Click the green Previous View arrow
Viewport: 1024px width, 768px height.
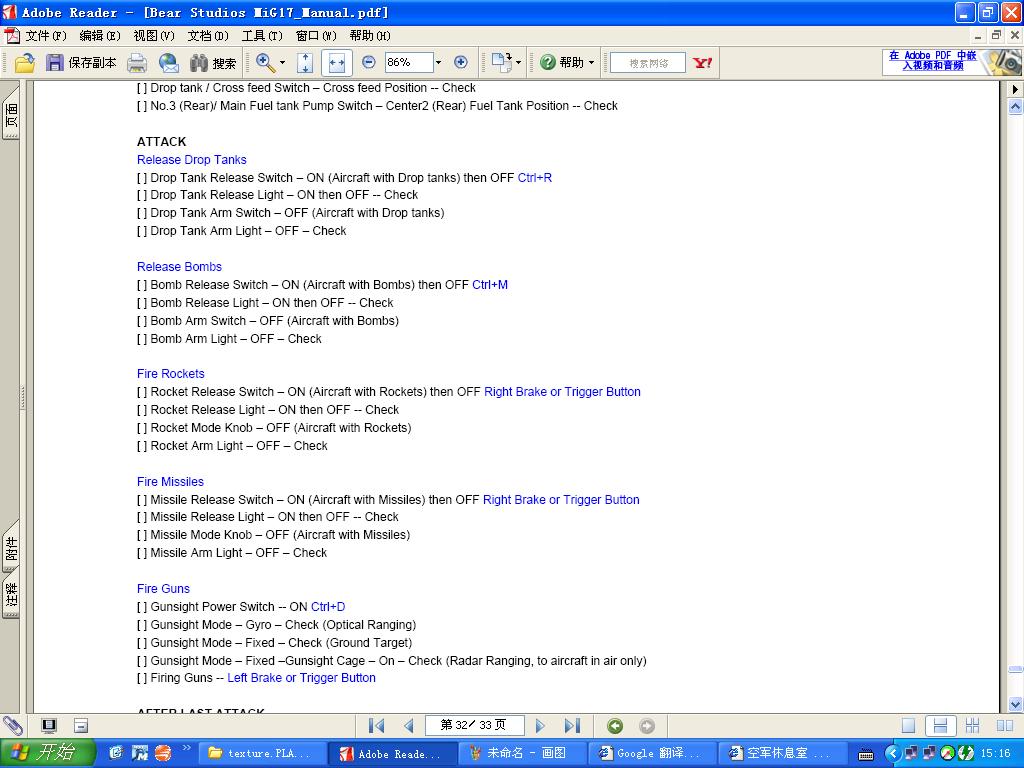tap(615, 726)
